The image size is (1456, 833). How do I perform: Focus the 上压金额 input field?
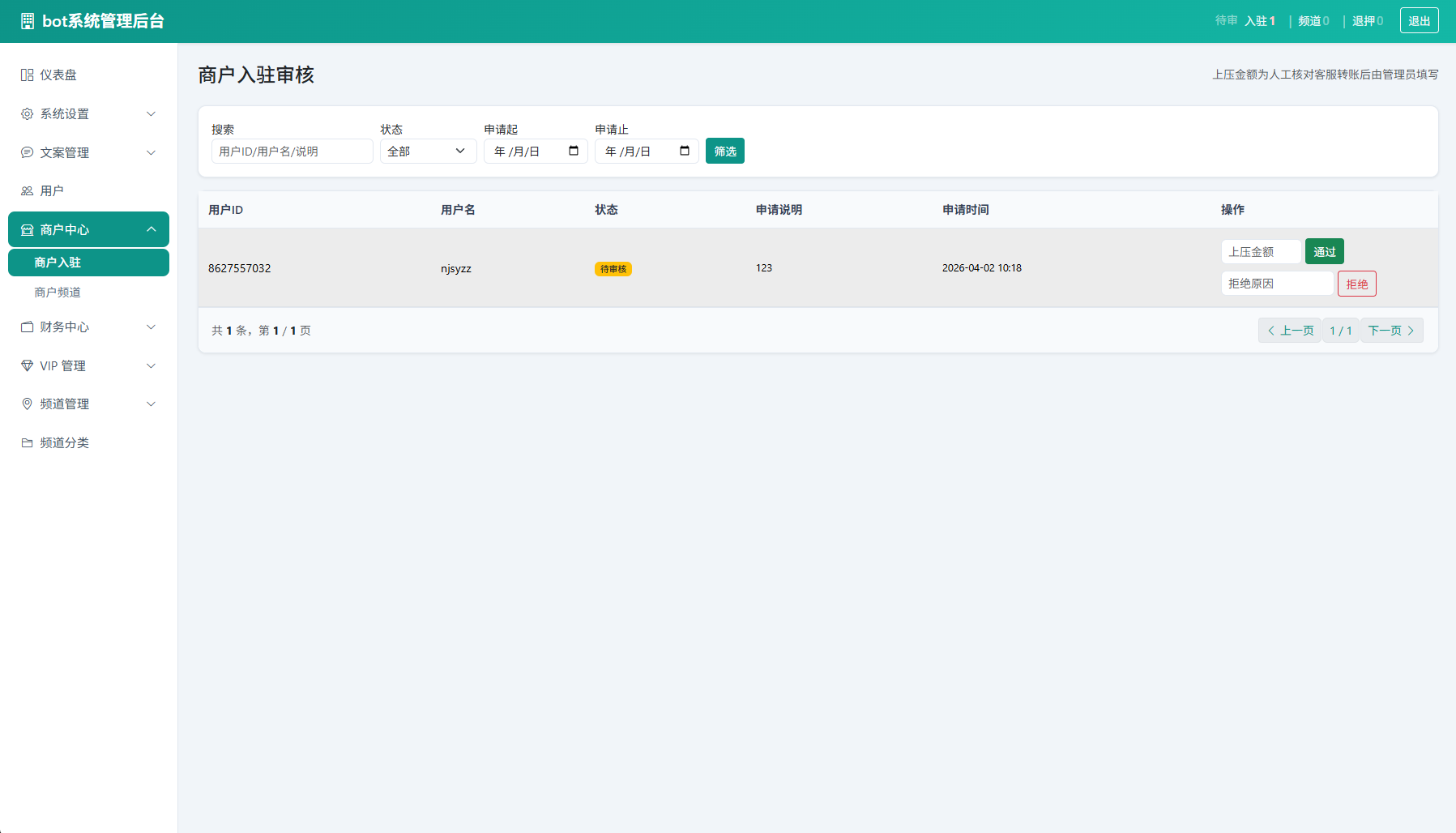point(1260,251)
